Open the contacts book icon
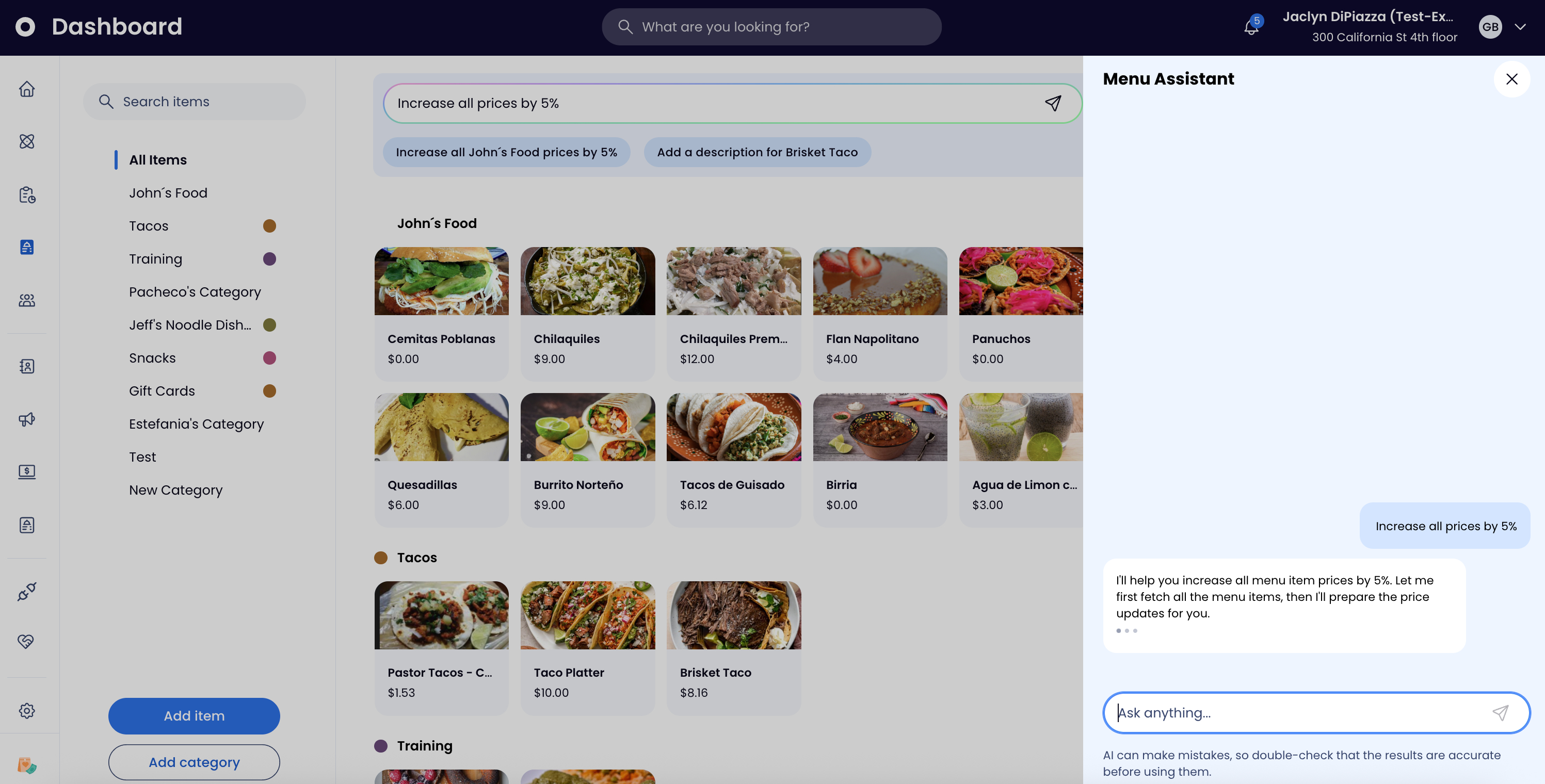1545x784 pixels. (27, 366)
